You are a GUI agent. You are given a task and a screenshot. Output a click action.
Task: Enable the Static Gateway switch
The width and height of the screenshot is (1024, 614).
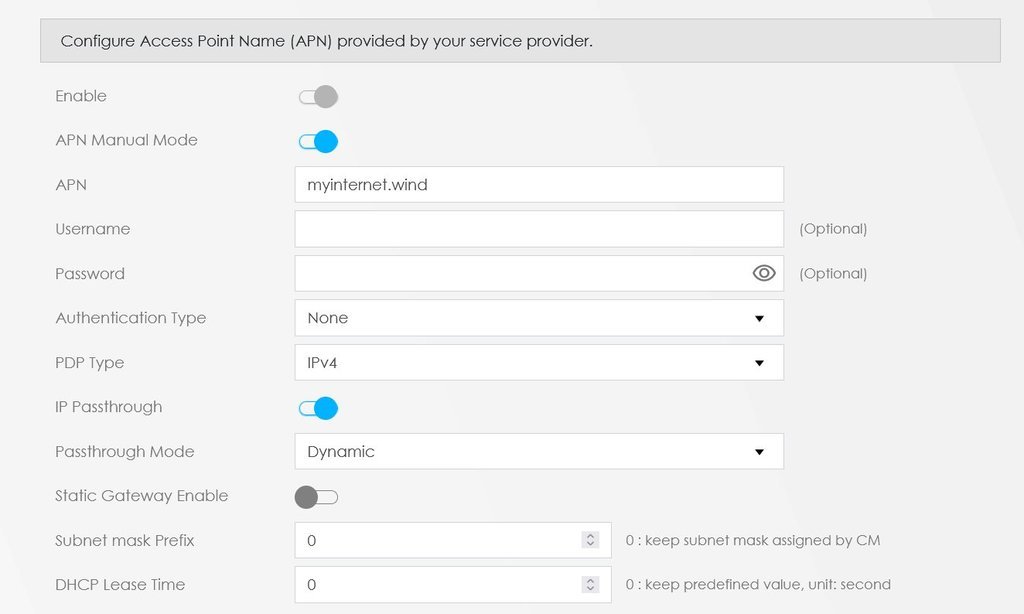click(318, 497)
